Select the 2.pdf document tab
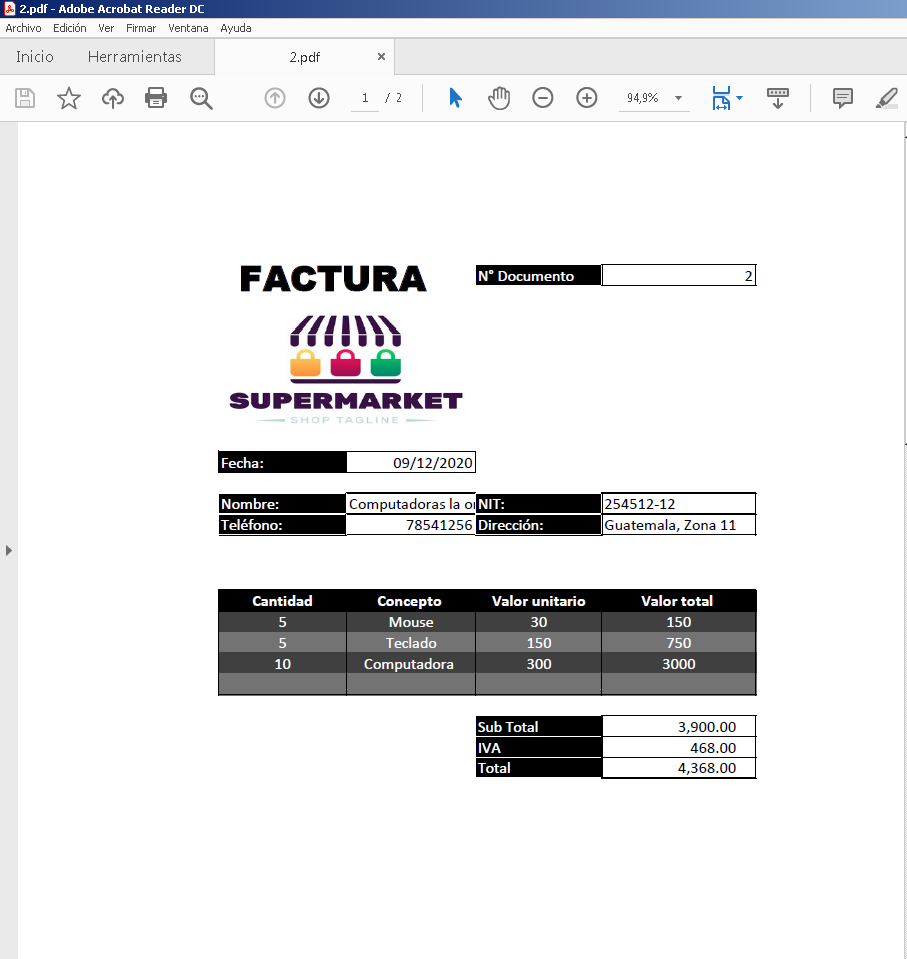 (x=305, y=57)
